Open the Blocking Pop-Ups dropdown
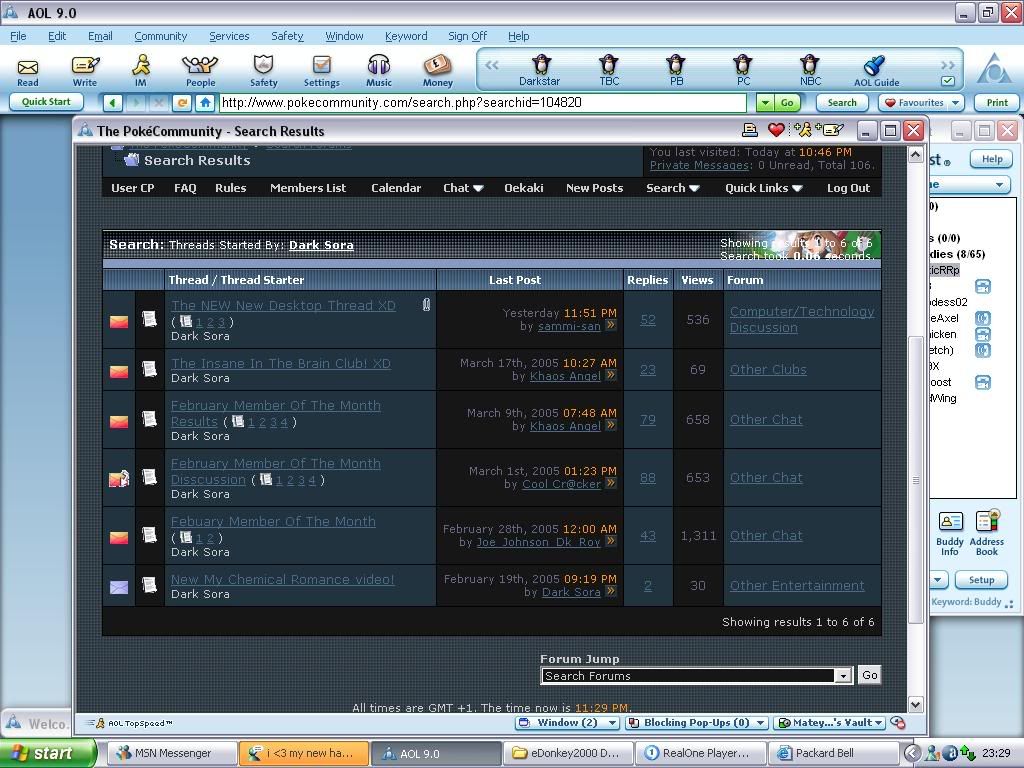 click(x=696, y=722)
